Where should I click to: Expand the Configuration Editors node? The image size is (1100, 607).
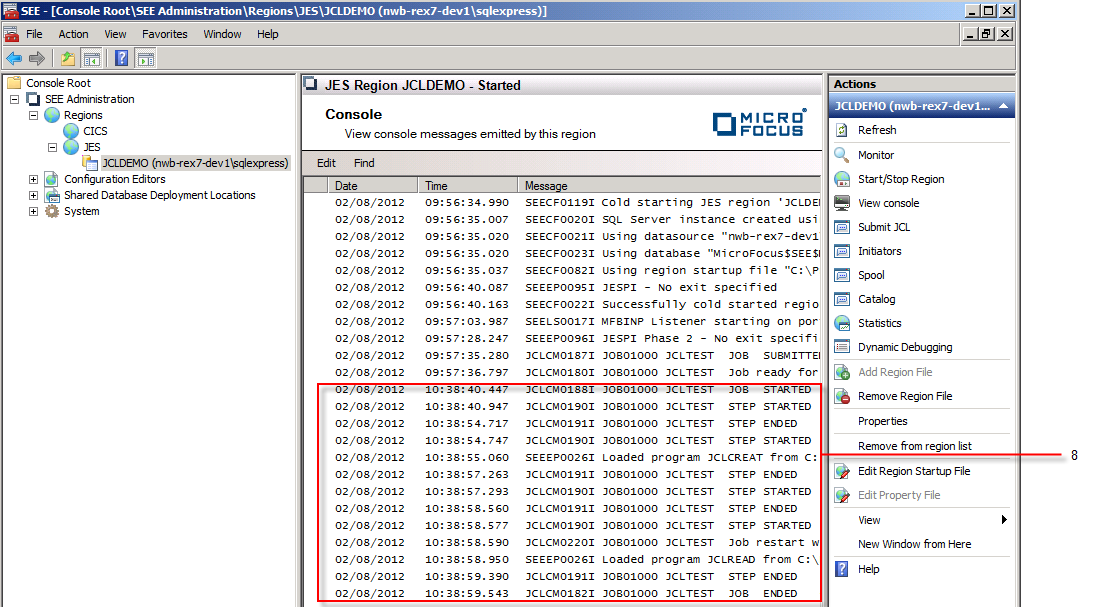point(31,179)
